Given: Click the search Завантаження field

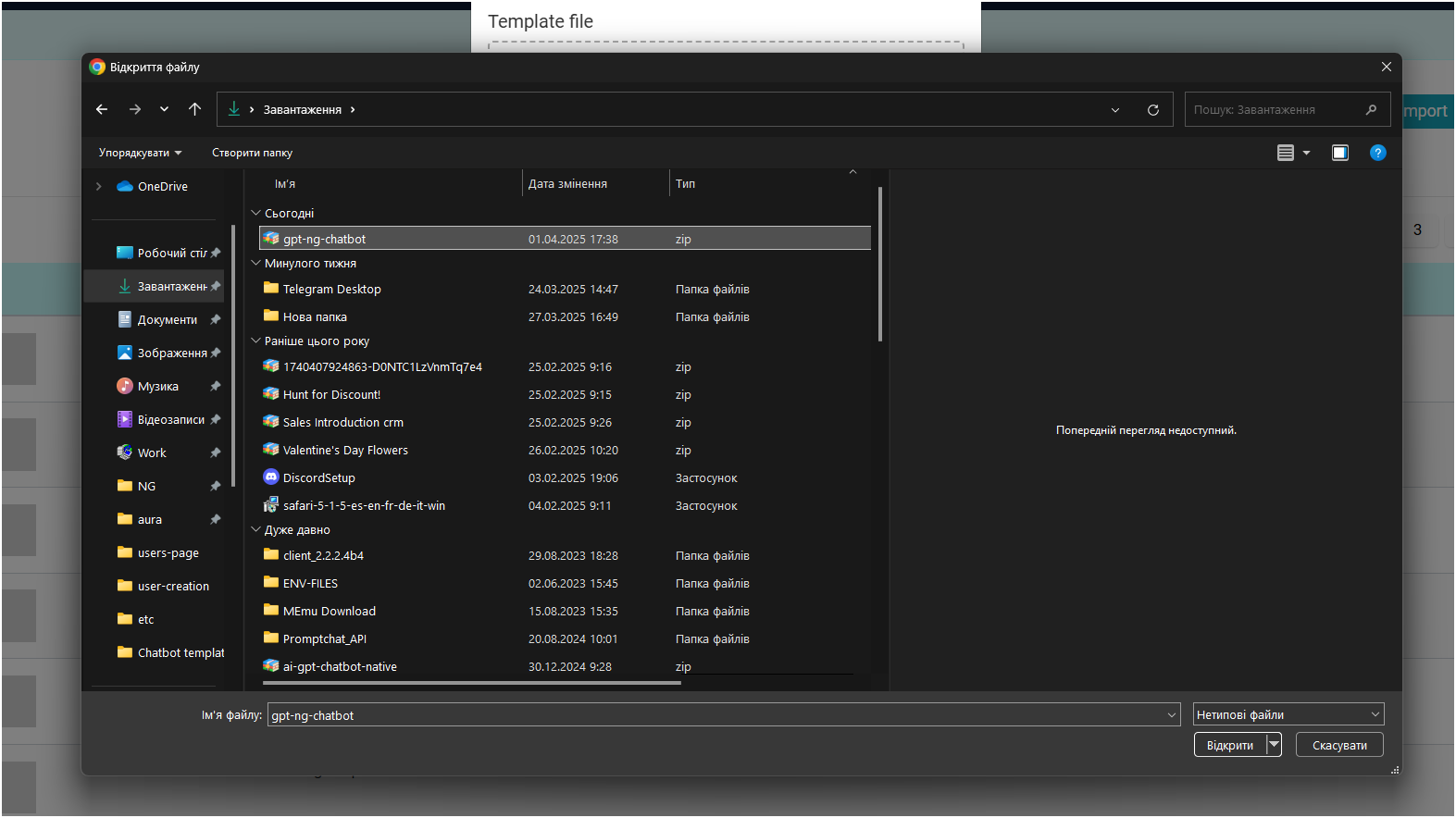Looking at the screenshot, I should pyautogui.click(x=1276, y=110).
